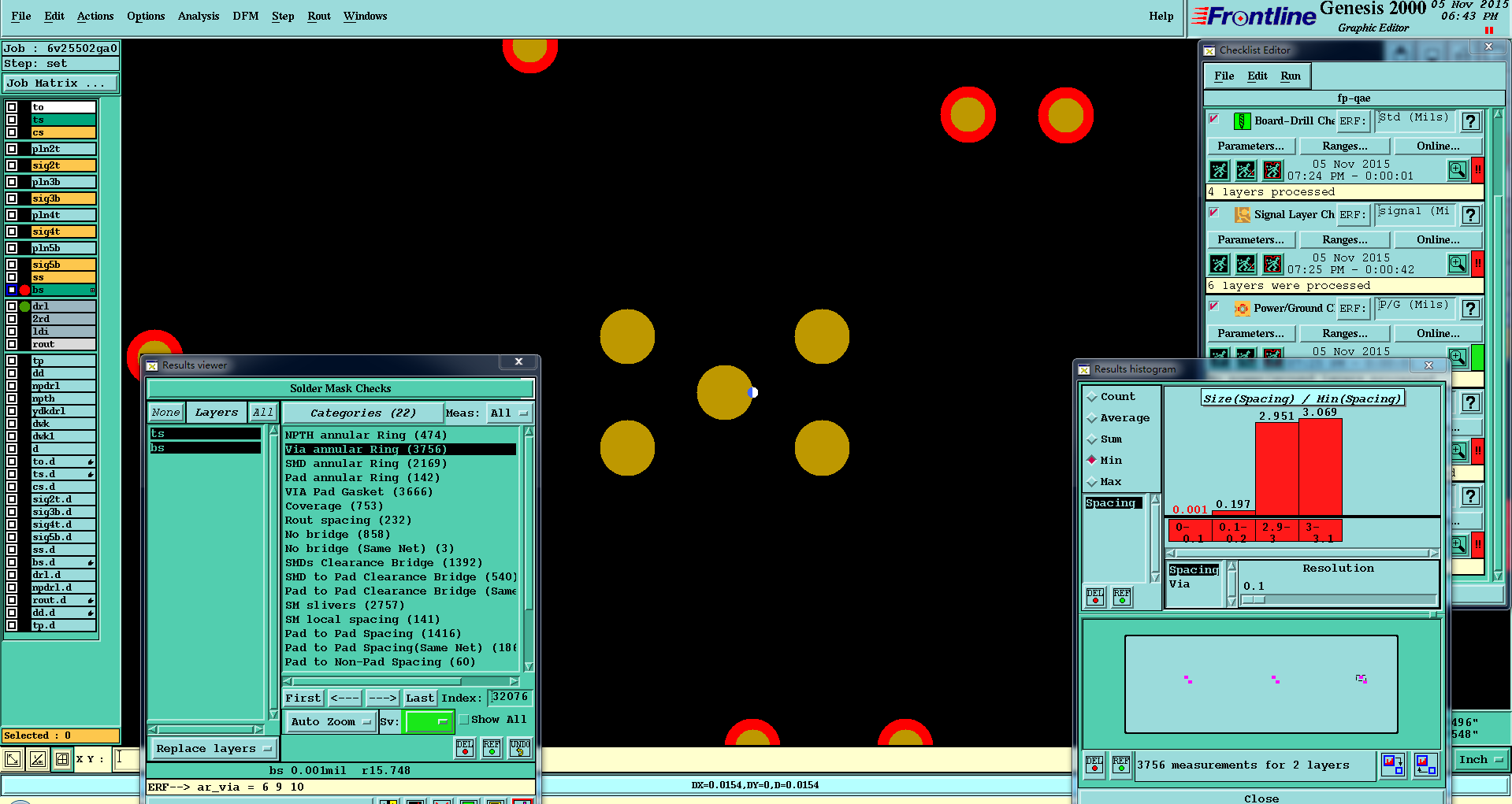Toggle the Signal Layer check checkbox

coord(1214,213)
